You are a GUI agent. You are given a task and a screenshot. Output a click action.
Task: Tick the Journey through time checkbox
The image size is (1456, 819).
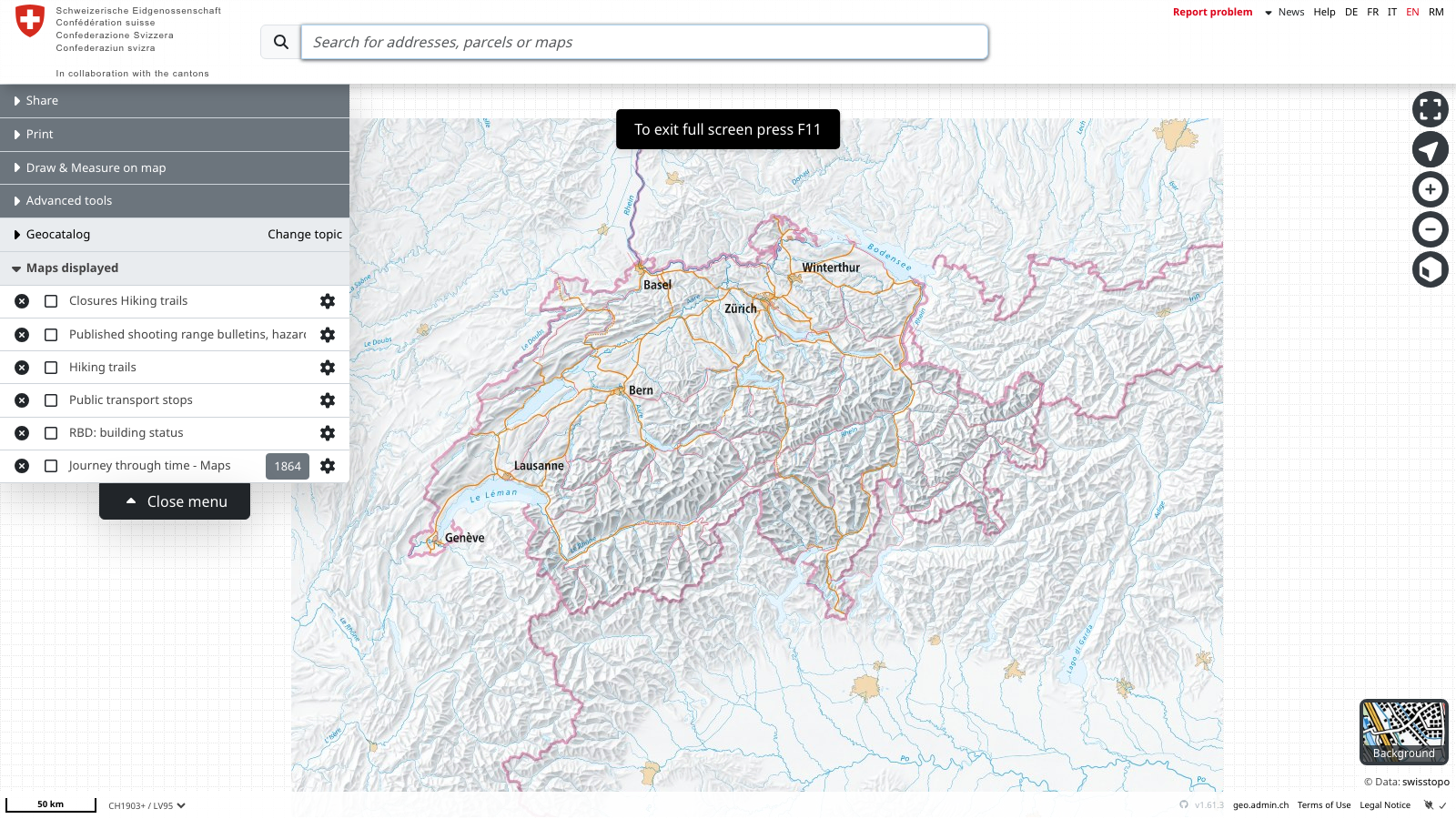point(50,465)
